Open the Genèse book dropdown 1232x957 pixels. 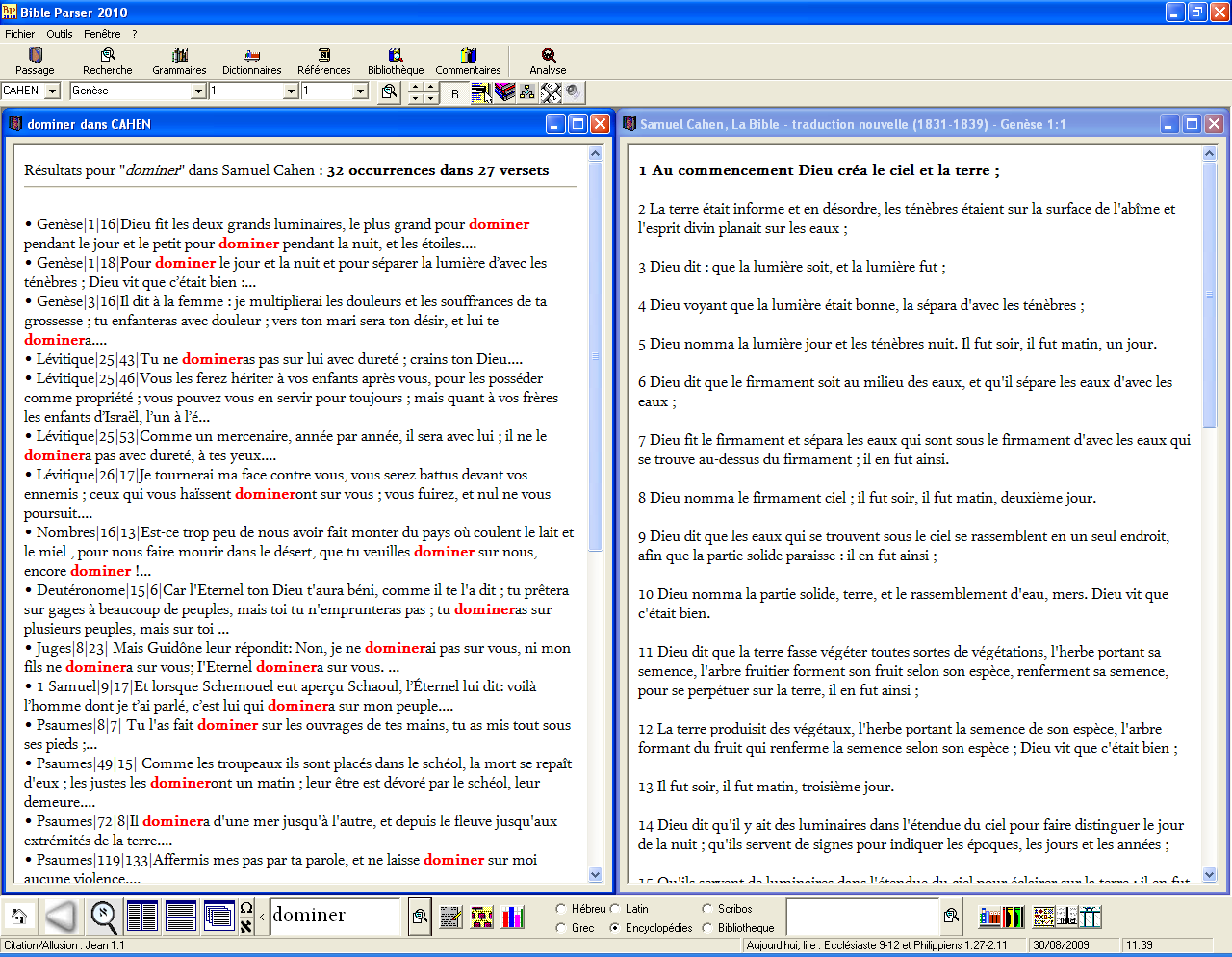pos(198,91)
